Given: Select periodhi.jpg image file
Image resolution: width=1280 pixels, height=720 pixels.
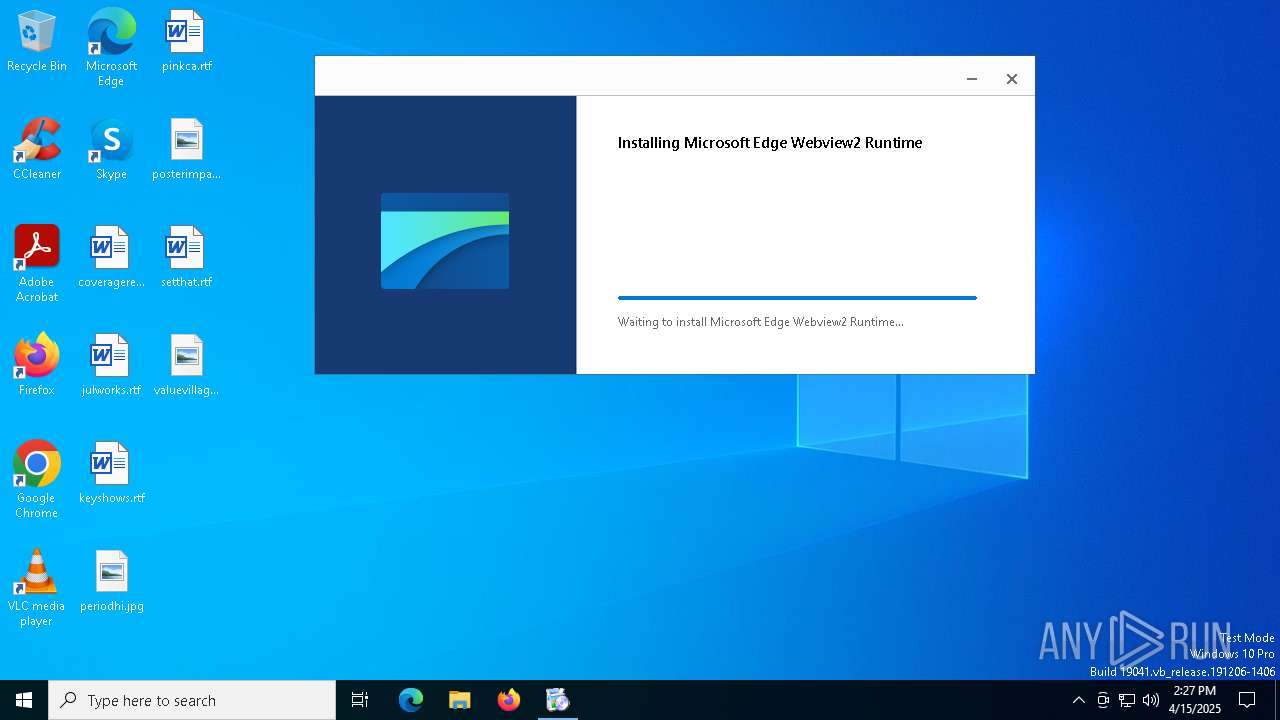Looking at the screenshot, I should click(x=111, y=581).
